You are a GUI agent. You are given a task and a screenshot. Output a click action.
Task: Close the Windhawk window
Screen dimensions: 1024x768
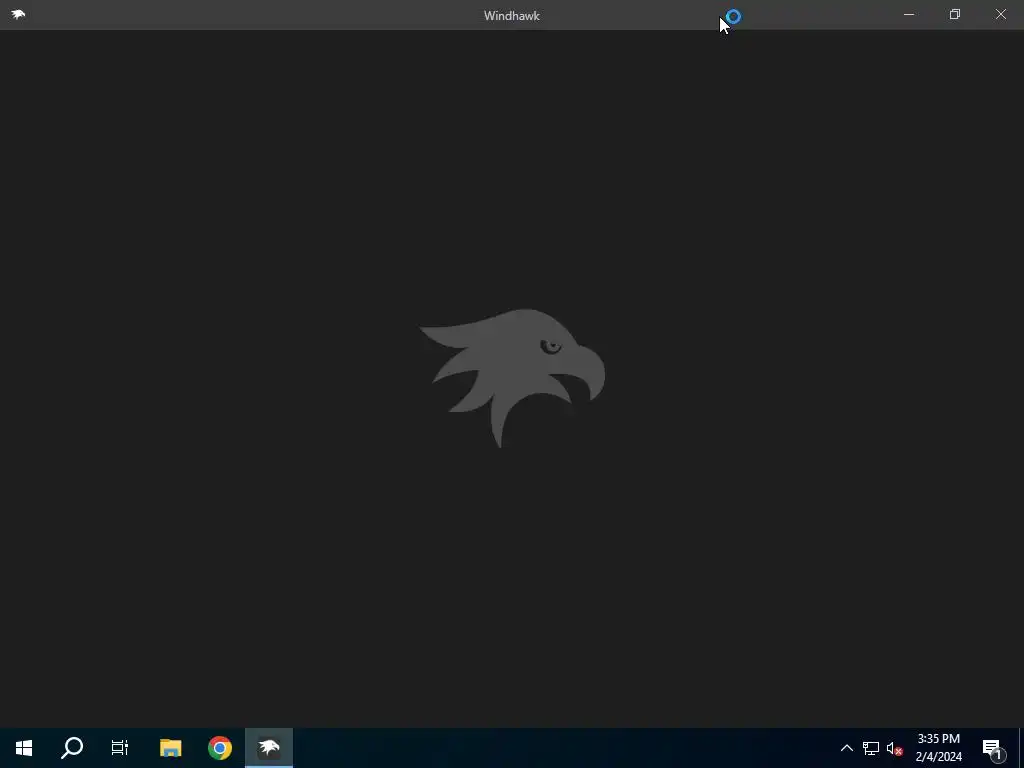coord(1000,14)
